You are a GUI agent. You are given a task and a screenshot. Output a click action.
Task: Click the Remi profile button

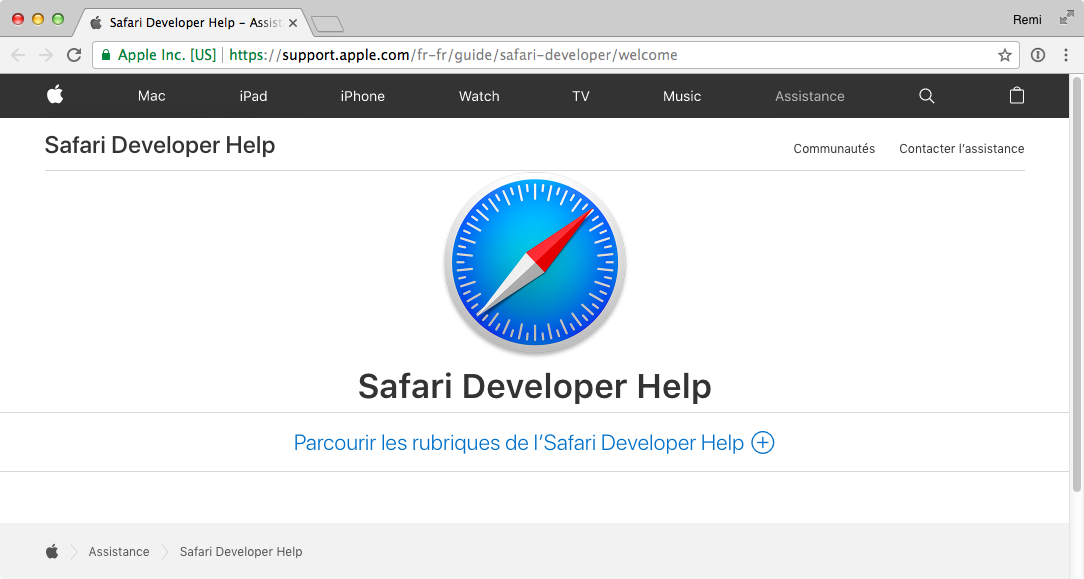coord(1027,19)
